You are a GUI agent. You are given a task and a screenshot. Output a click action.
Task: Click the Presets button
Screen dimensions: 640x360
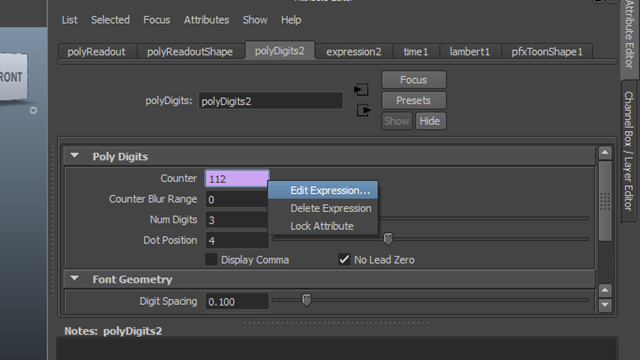pyautogui.click(x=413, y=100)
